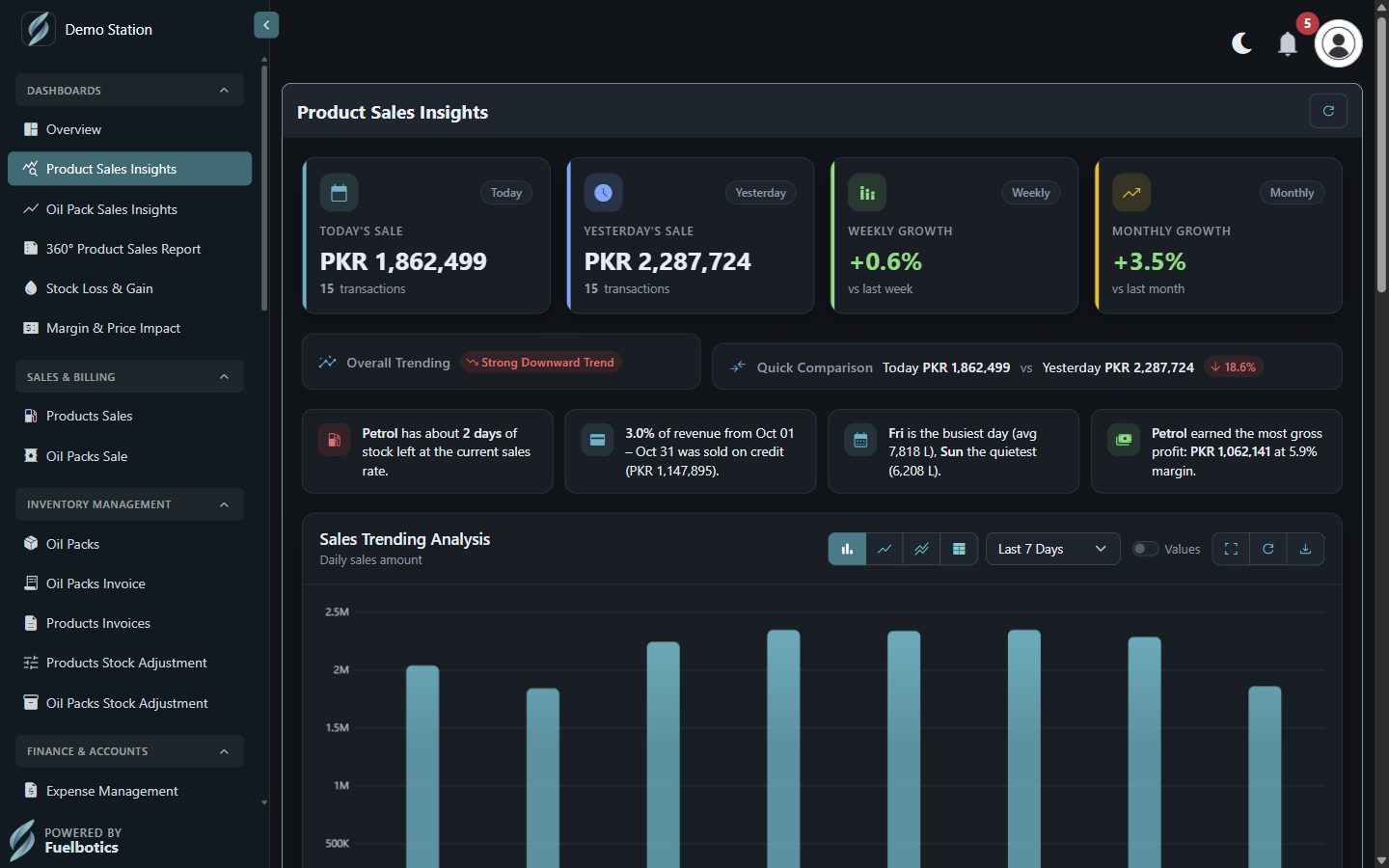Collapse the sidebar with the chevron button
Image resolution: width=1389 pixels, height=868 pixels.
tap(266, 25)
